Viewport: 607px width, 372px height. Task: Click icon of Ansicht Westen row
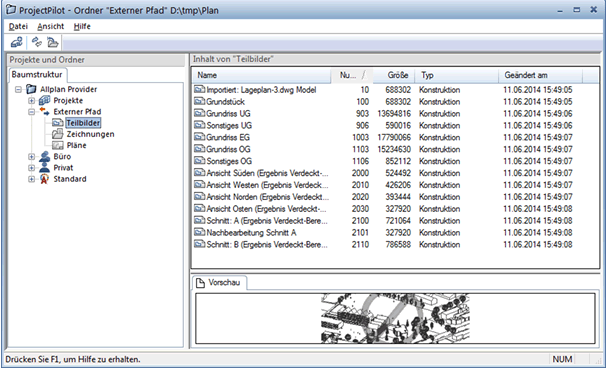click(x=199, y=185)
